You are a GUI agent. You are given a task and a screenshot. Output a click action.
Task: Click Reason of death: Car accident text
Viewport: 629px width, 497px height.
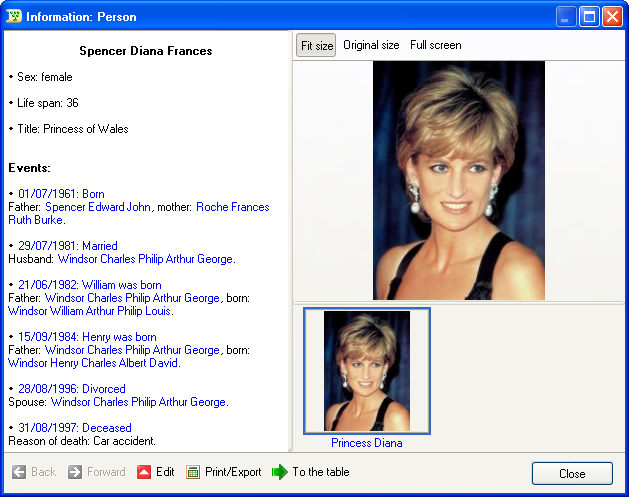point(82,441)
